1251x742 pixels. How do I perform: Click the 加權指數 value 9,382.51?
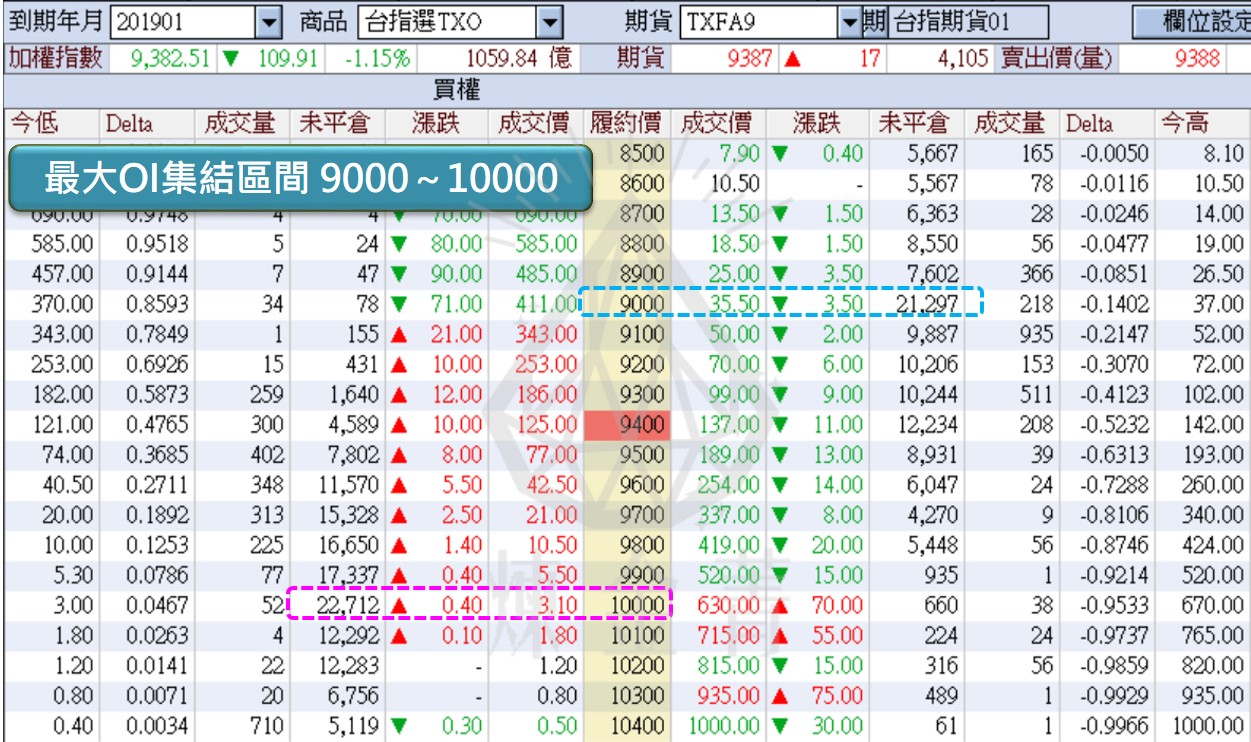pos(170,59)
